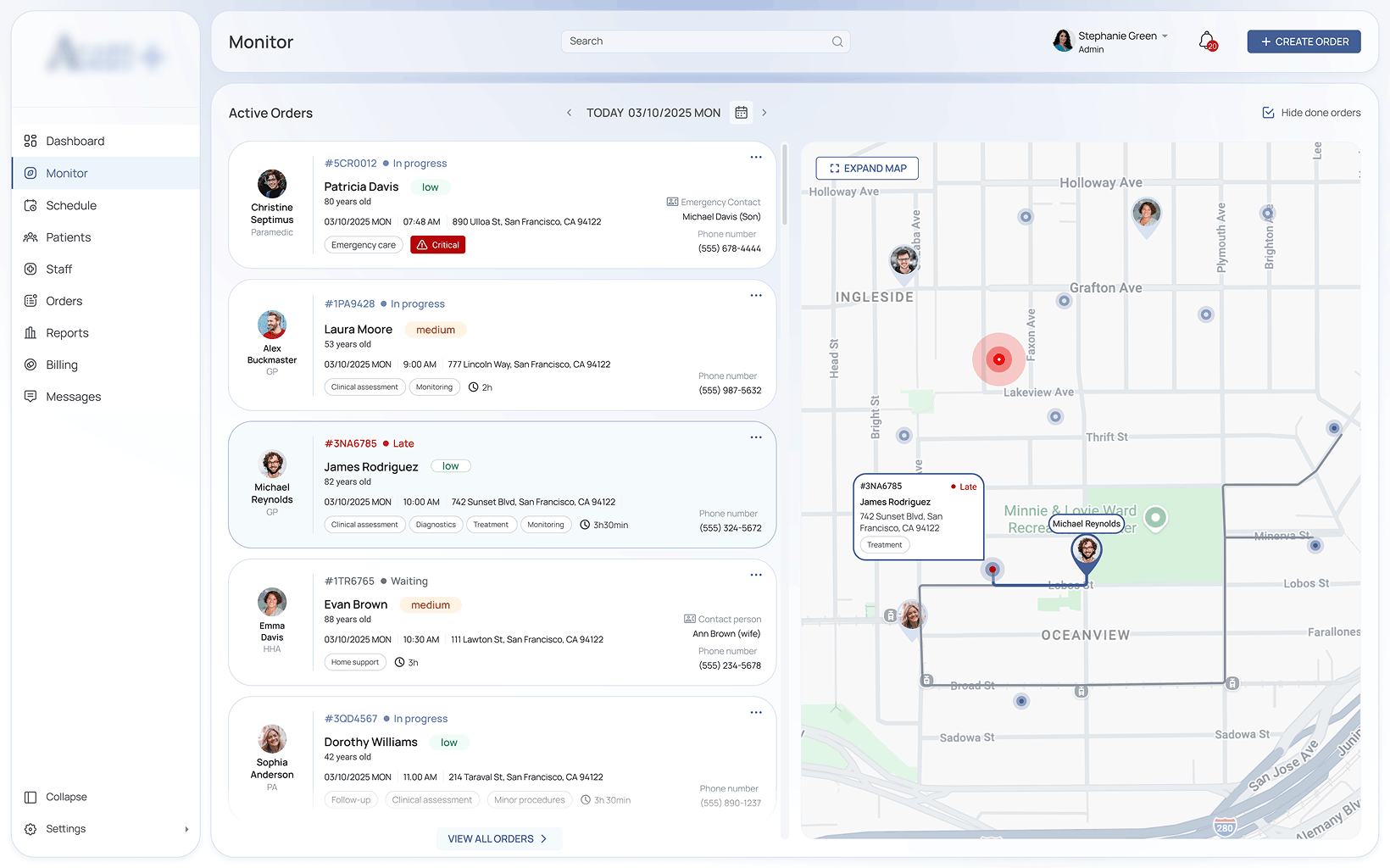
Task: Open the Patients section
Action: click(x=67, y=237)
